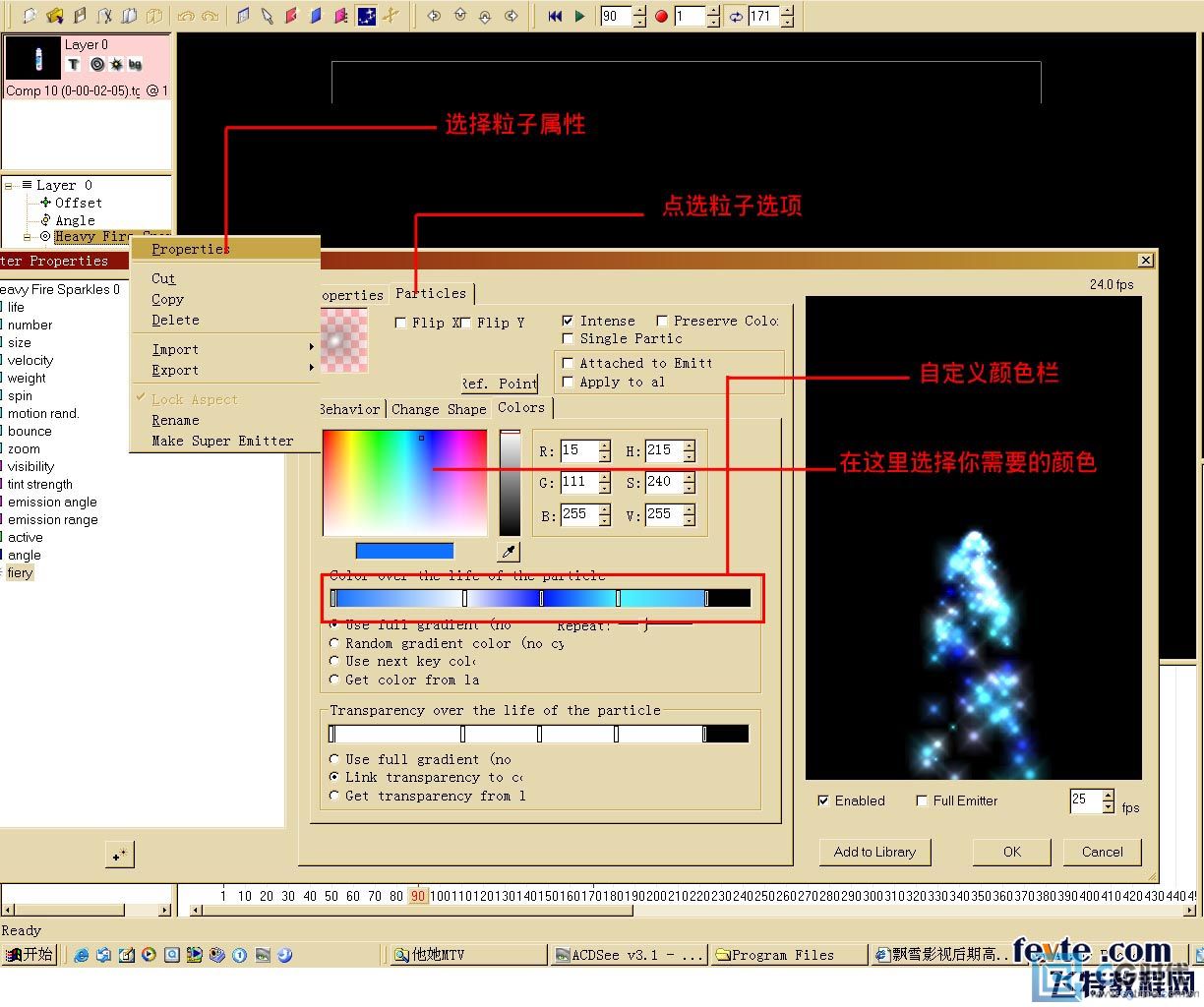Nudge right with the right arrow toolbar icon
The image size is (1204, 1007).
[511, 16]
